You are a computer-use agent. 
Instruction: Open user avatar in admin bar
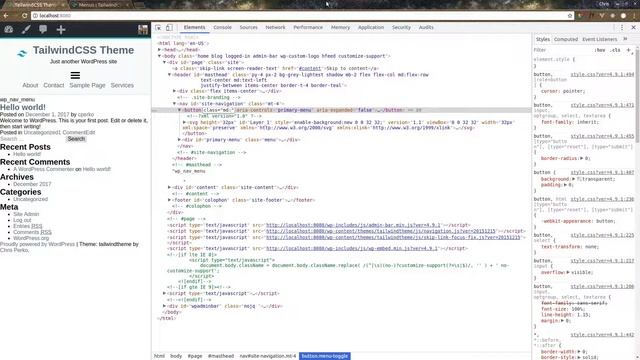coord(143,29)
